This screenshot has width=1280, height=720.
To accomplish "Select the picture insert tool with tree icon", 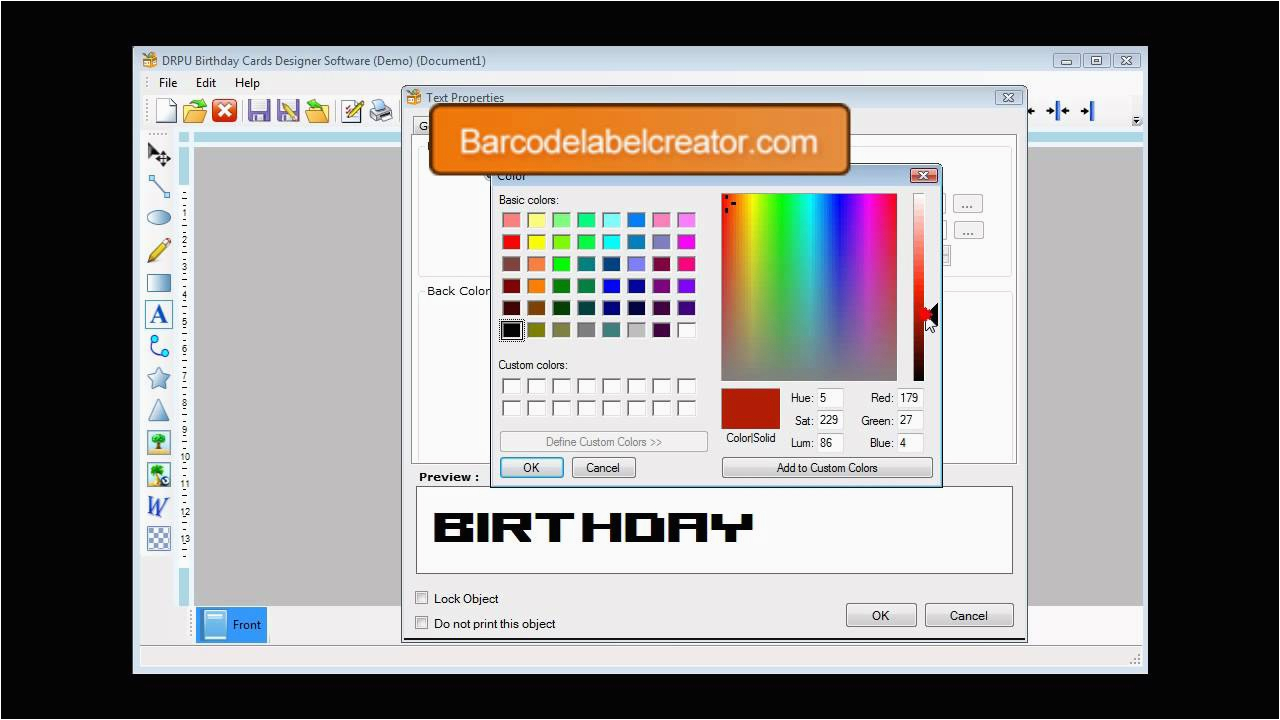I will pyautogui.click(x=158, y=441).
